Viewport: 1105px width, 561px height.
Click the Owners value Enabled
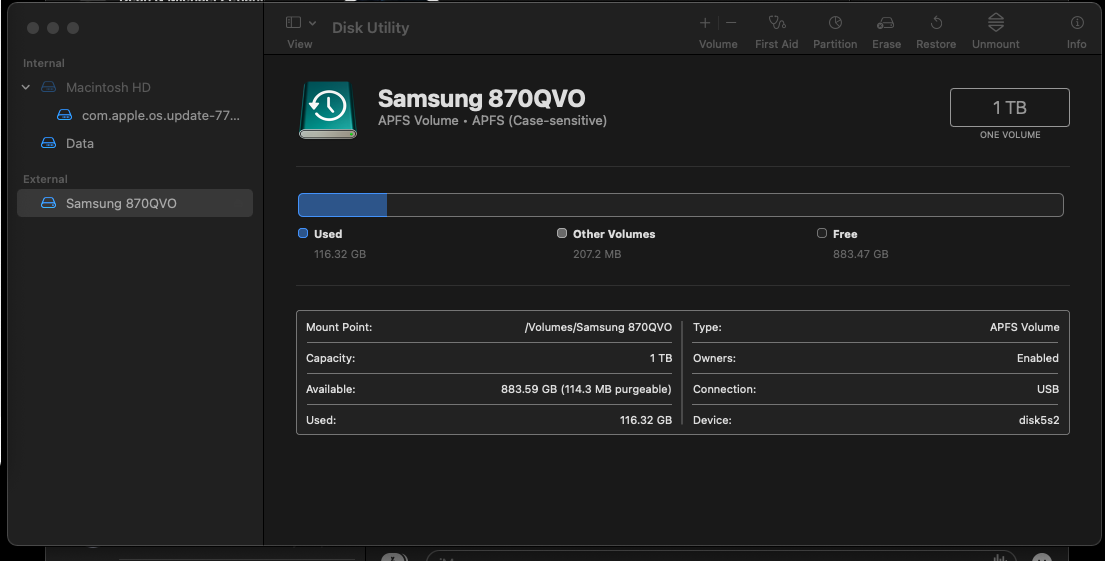(x=1038, y=358)
